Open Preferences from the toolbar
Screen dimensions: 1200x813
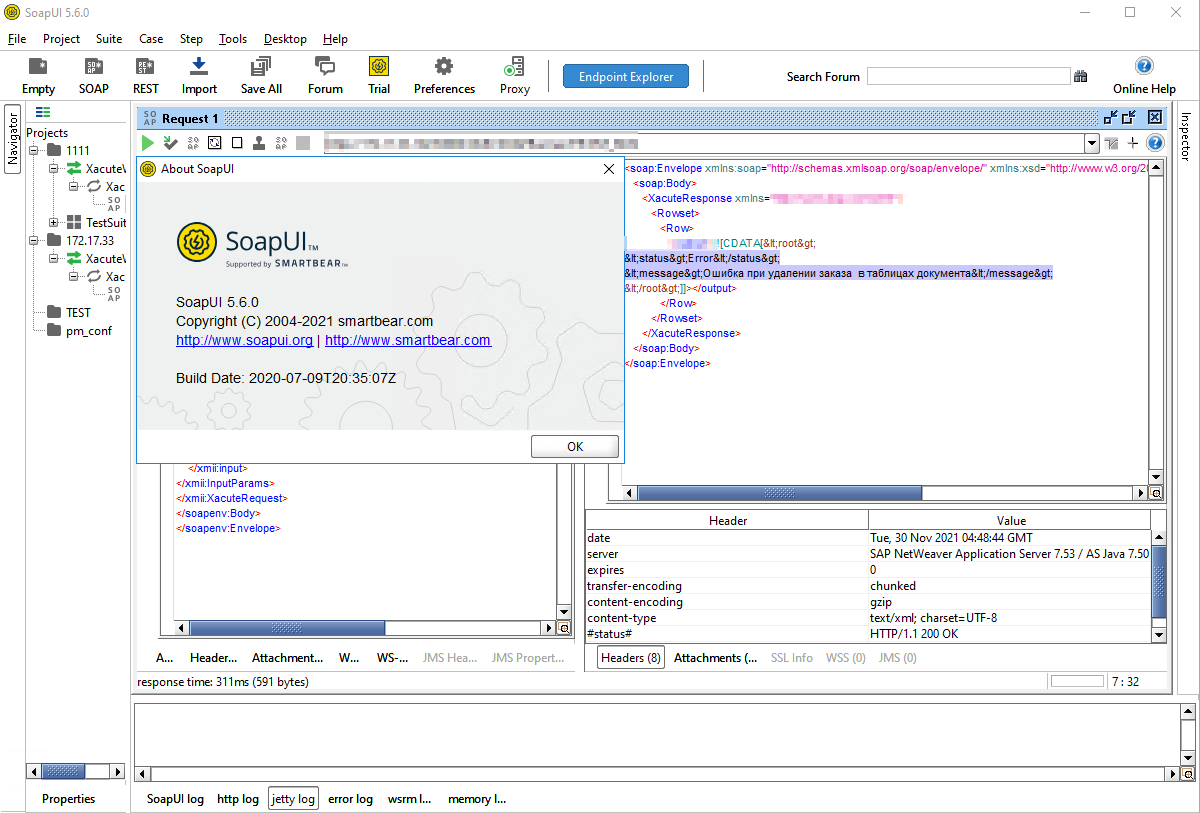[x=444, y=67]
